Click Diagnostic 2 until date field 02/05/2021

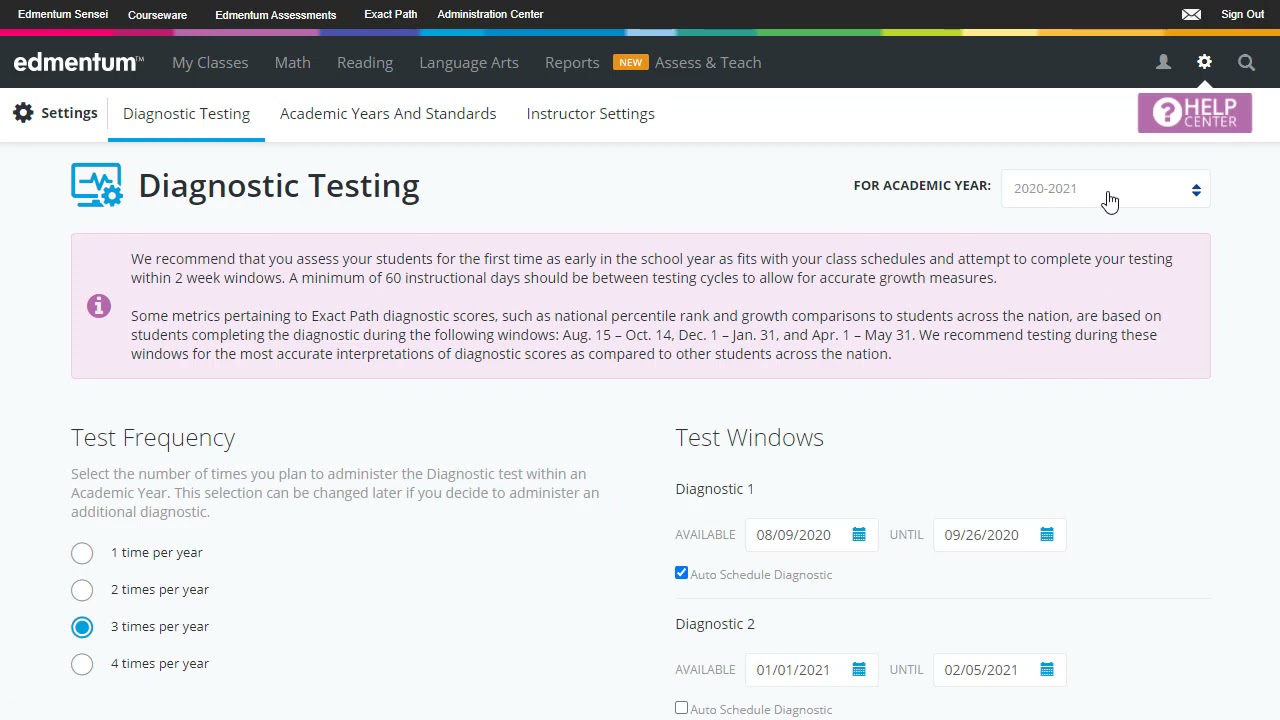tap(1000, 670)
